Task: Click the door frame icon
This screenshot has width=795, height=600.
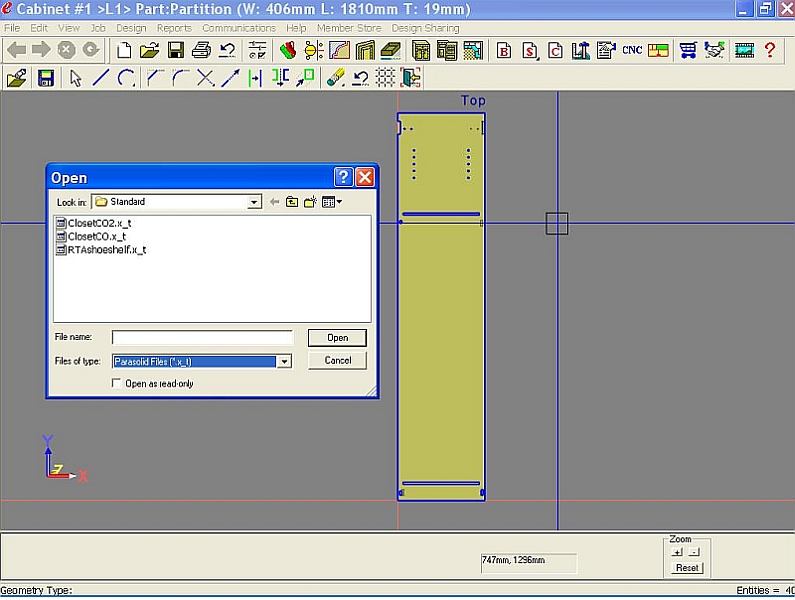Action: click(x=365, y=50)
